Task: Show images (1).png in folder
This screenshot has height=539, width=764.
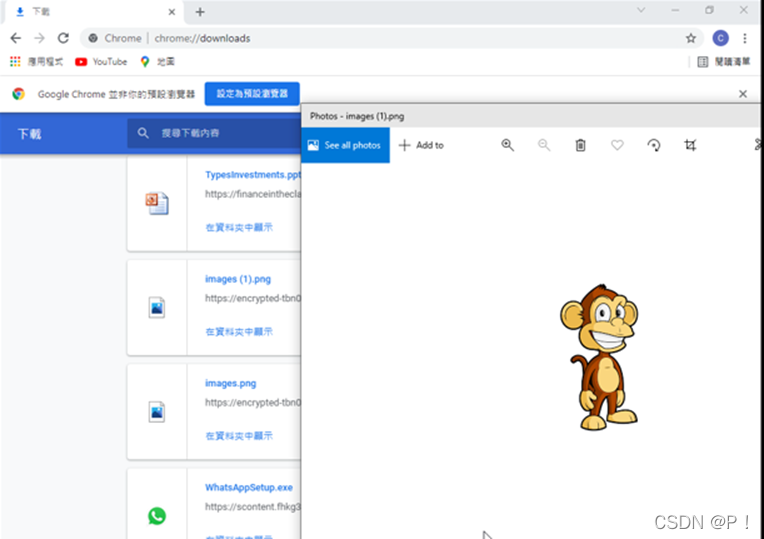Action: (239, 331)
